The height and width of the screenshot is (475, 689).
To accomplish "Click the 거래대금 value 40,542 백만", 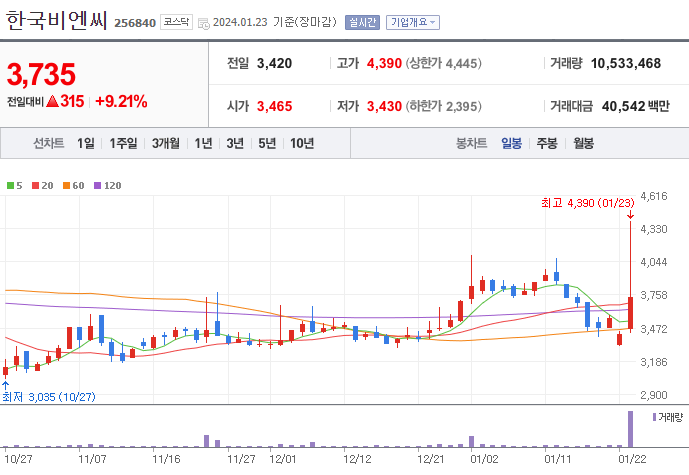I will point(636,106).
